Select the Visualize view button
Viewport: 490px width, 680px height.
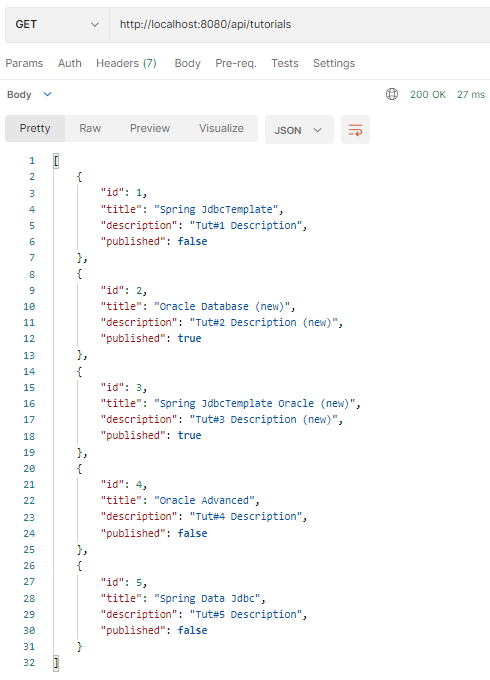click(x=222, y=128)
